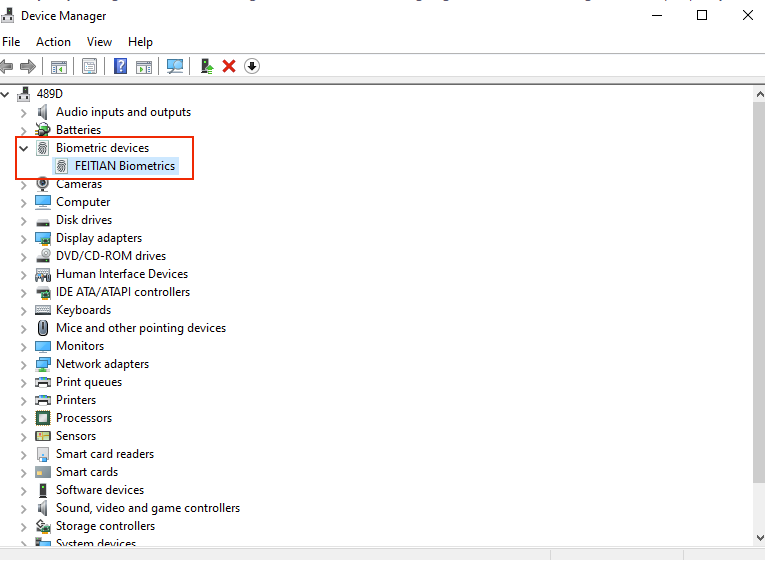Expand the Sensors category
Viewport: 771px width, 565px height.
tap(24, 437)
